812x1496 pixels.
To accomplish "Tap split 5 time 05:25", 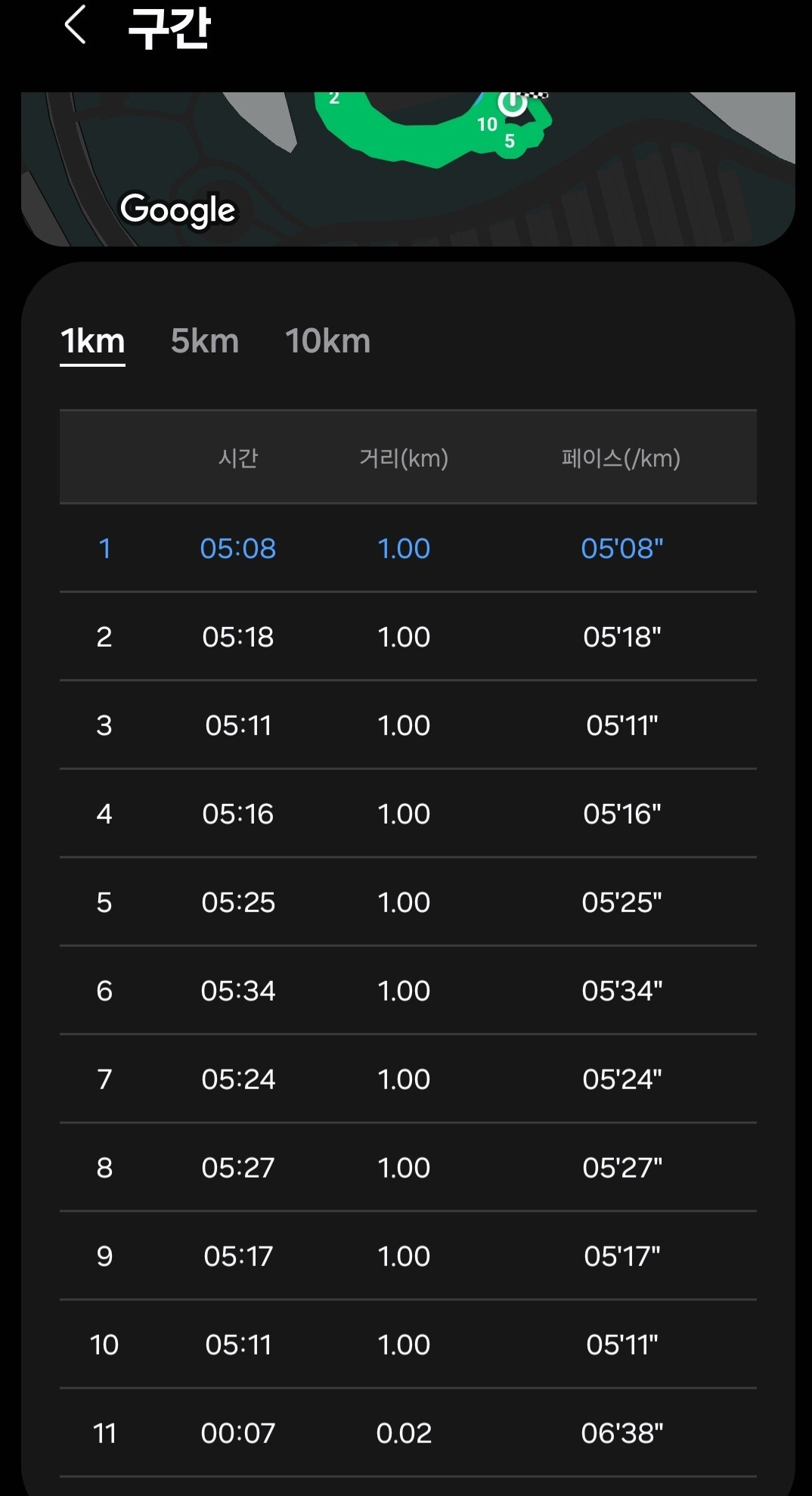I will click(238, 902).
